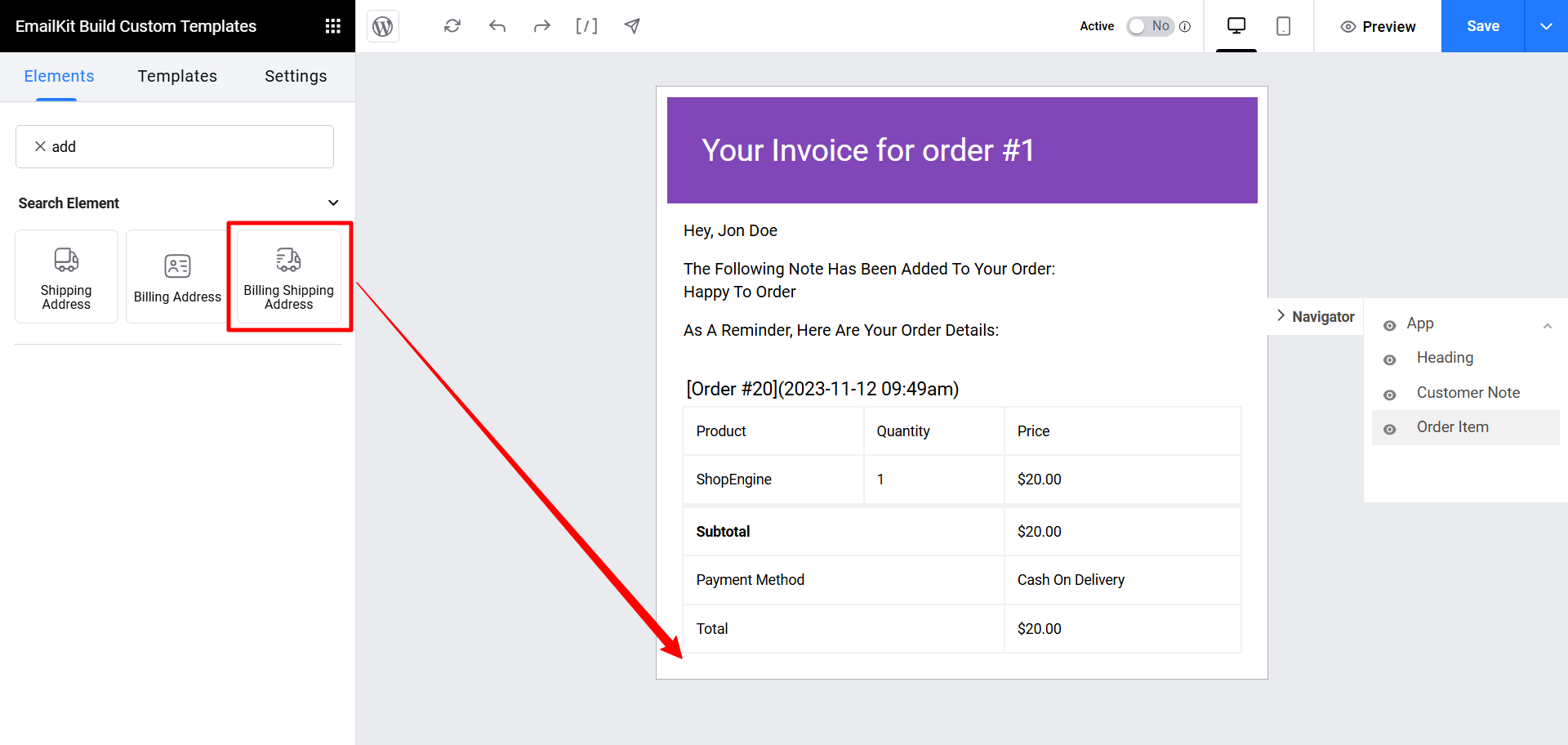Redo the last undone change
This screenshot has width=1568, height=745.
tap(541, 26)
